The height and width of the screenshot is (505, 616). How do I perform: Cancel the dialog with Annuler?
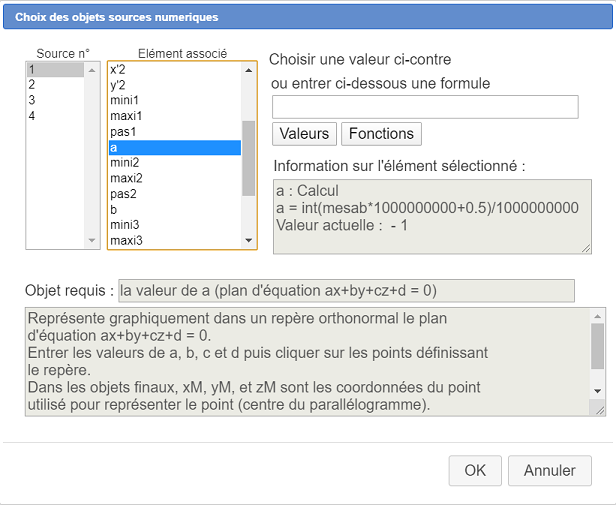click(x=550, y=470)
